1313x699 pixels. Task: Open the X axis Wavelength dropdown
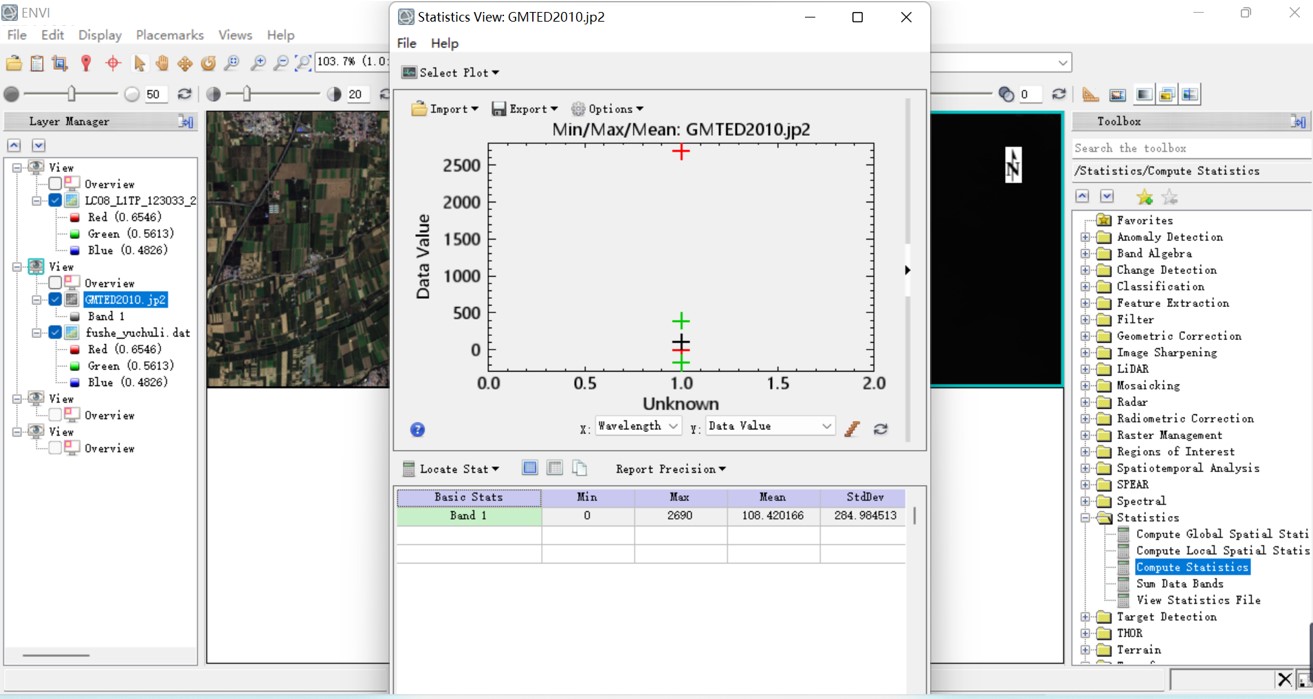click(638, 426)
